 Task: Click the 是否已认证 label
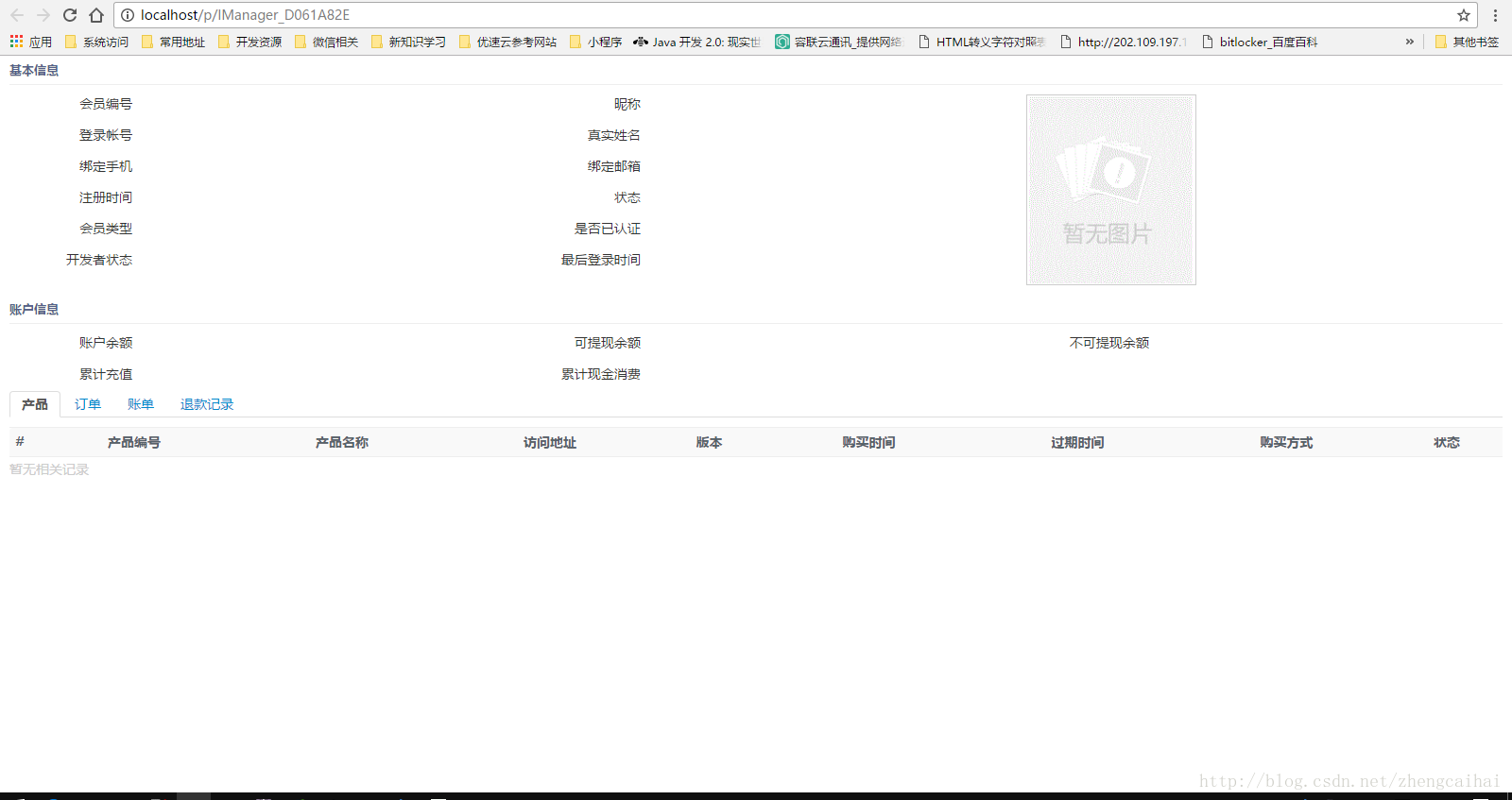coord(608,229)
